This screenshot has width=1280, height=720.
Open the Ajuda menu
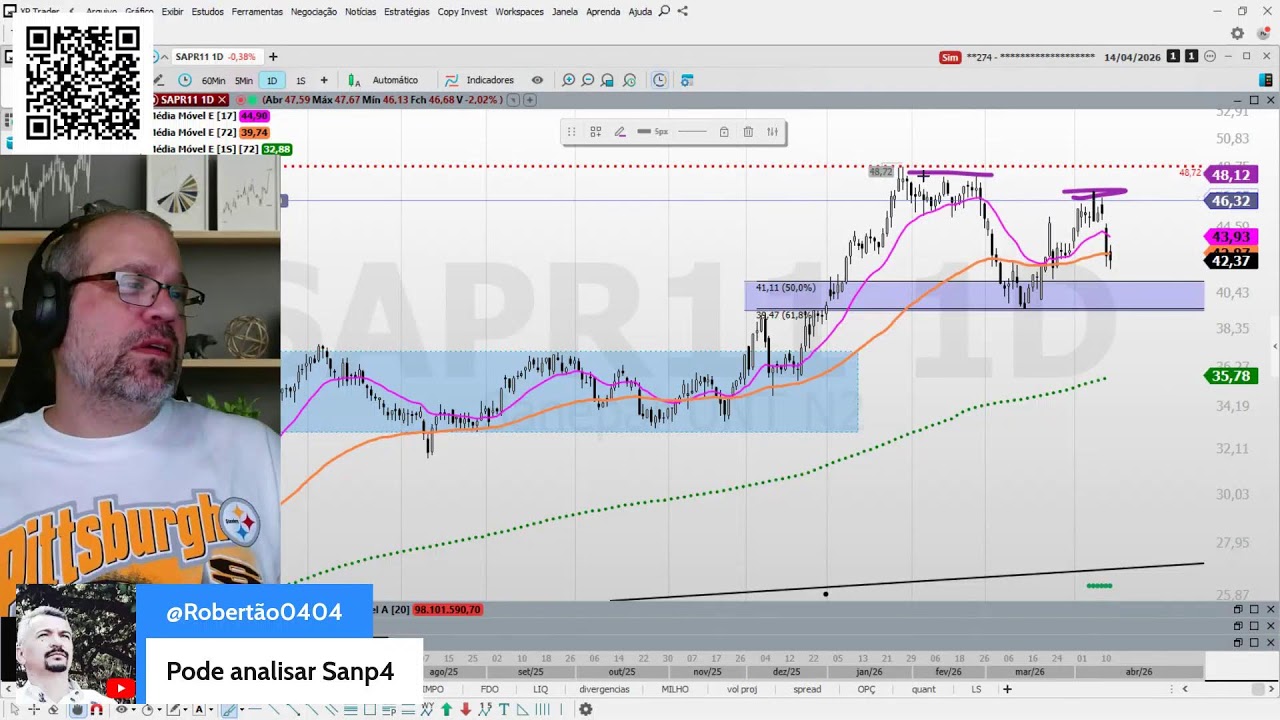click(x=640, y=12)
